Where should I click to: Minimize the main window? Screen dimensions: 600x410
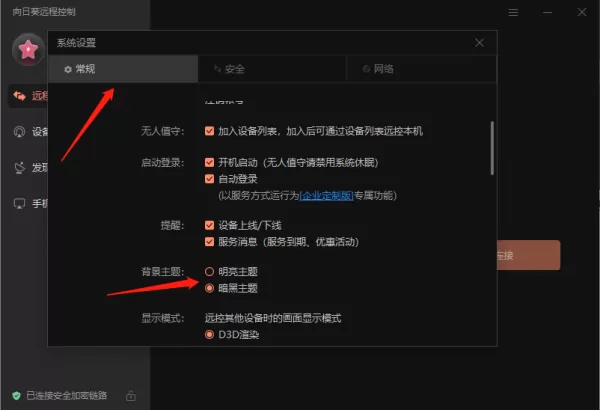(x=548, y=12)
